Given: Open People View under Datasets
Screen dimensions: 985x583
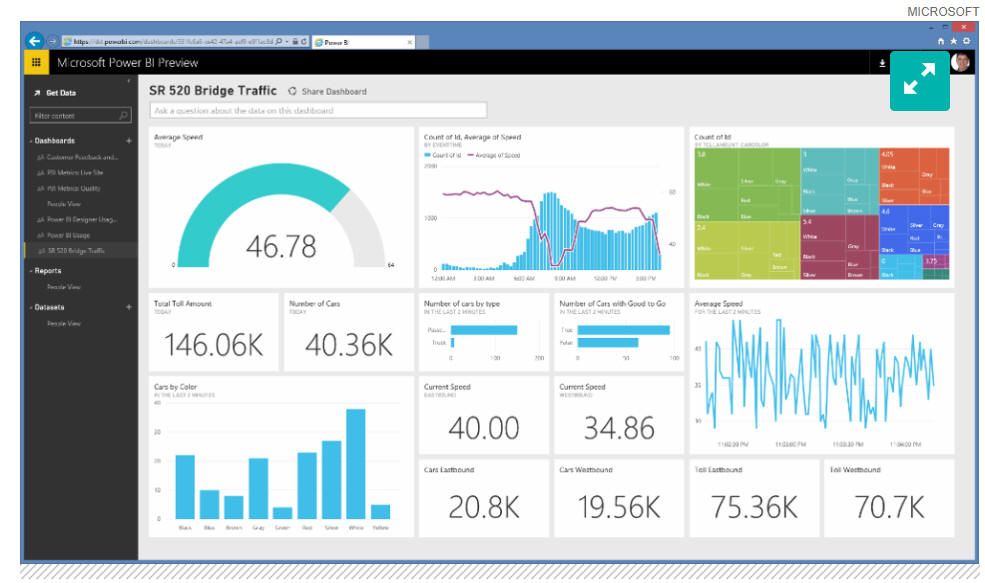Looking at the screenshot, I should [64, 324].
